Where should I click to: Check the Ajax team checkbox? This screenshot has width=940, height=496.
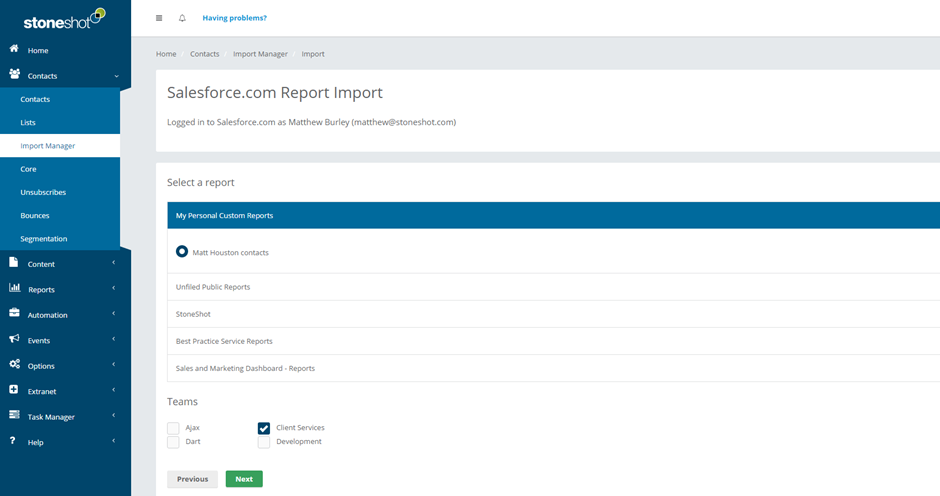(x=173, y=428)
